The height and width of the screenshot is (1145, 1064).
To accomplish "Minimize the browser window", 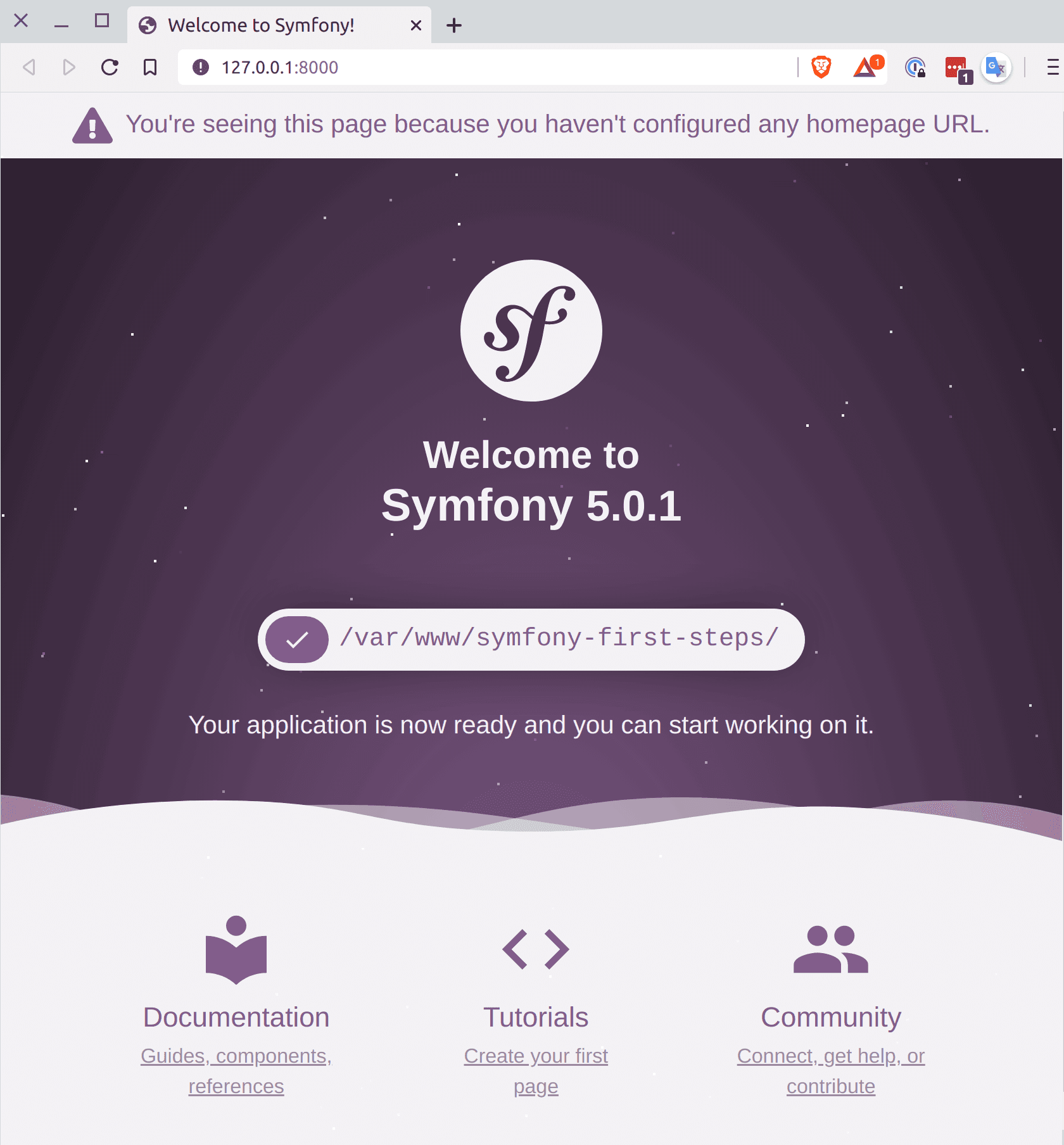I will 61,25.
